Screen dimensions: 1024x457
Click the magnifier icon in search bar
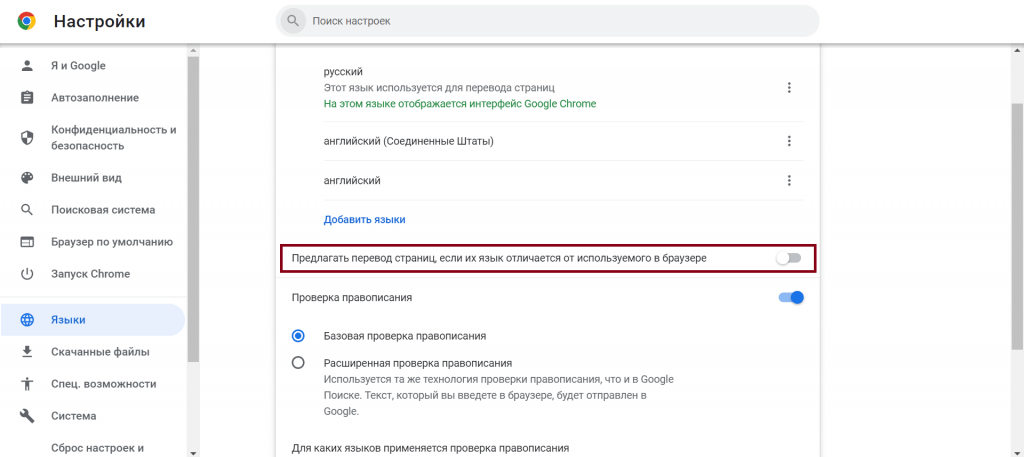point(293,21)
